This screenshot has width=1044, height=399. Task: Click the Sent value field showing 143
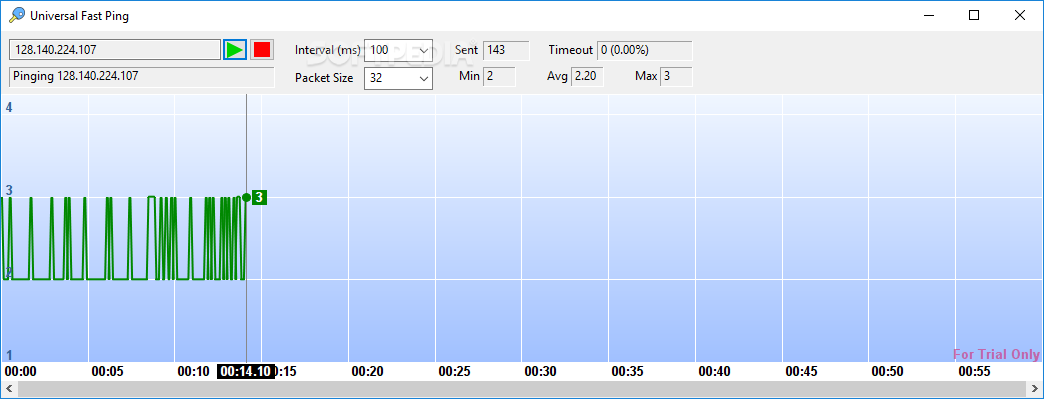pos(506,50)
